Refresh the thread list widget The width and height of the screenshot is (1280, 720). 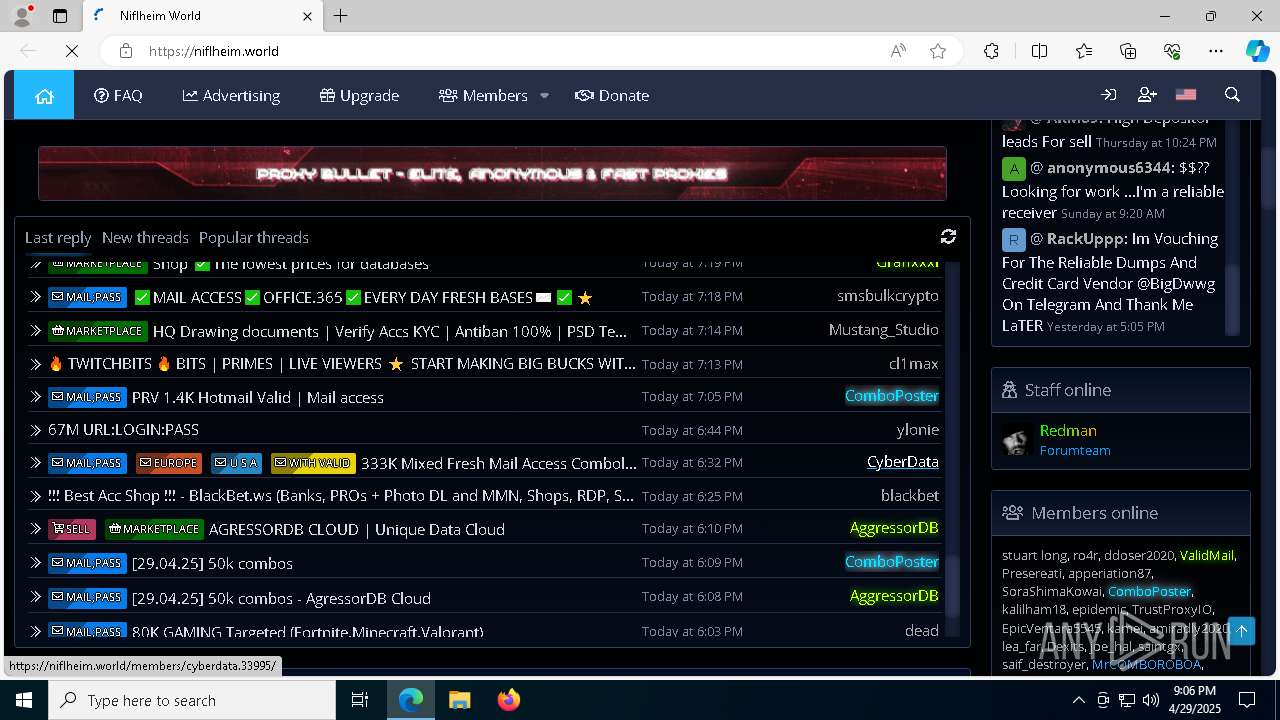948,236
